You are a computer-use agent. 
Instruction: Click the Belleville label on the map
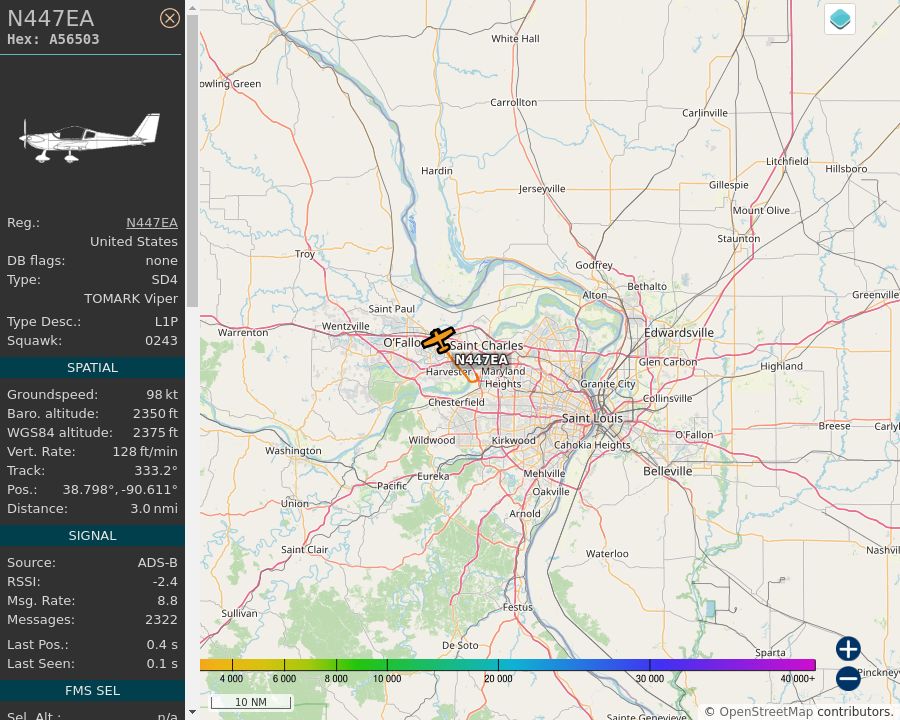click(668, 471)
